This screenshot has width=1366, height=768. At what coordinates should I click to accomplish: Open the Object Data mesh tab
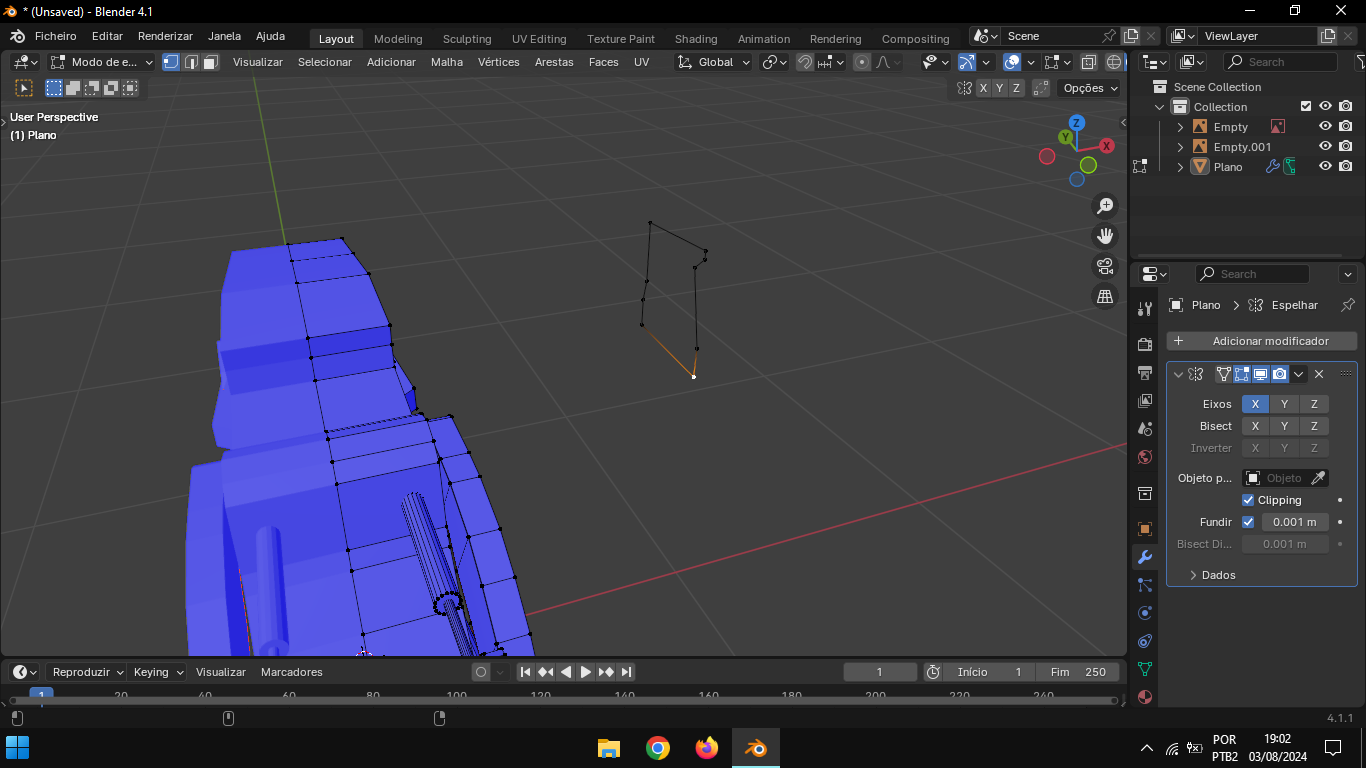[x=1145, y=669]
